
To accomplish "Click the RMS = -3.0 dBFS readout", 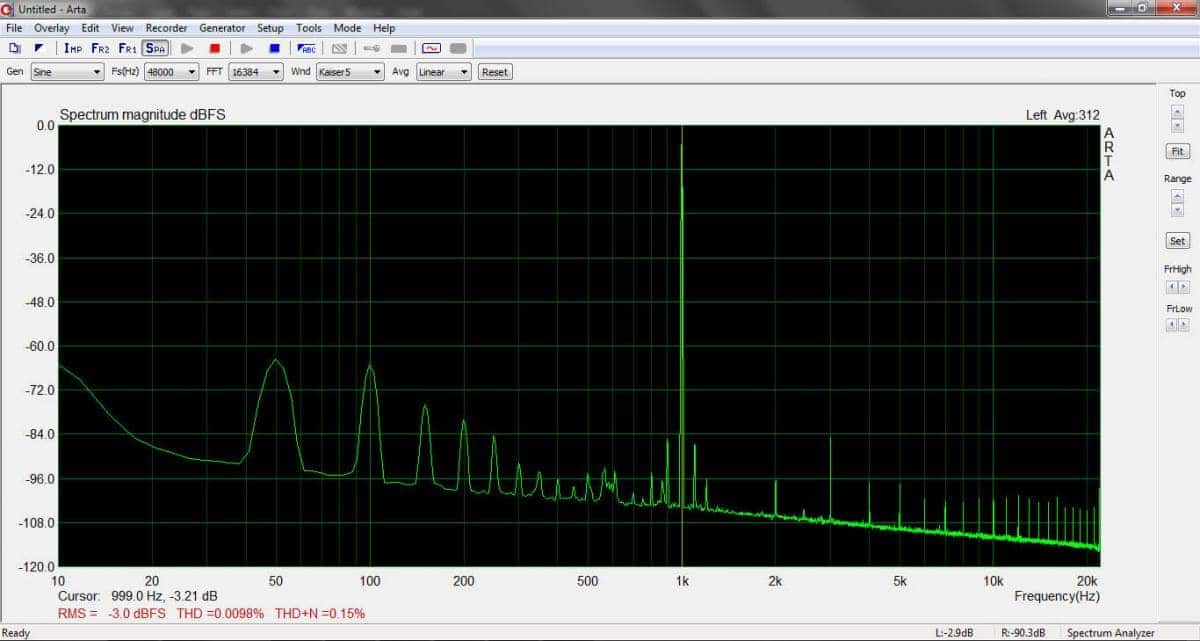I will [x=112, y=613].
